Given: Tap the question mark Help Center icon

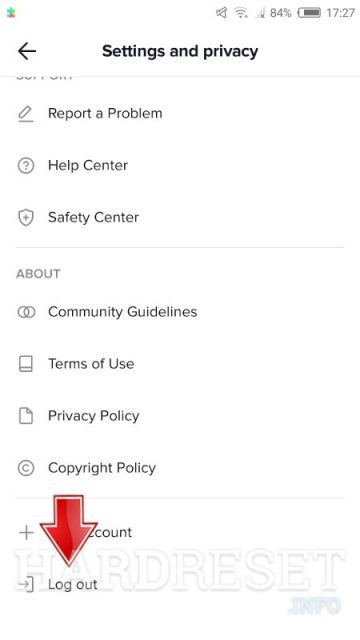Looking at the screenshot, I should point(26,166).
